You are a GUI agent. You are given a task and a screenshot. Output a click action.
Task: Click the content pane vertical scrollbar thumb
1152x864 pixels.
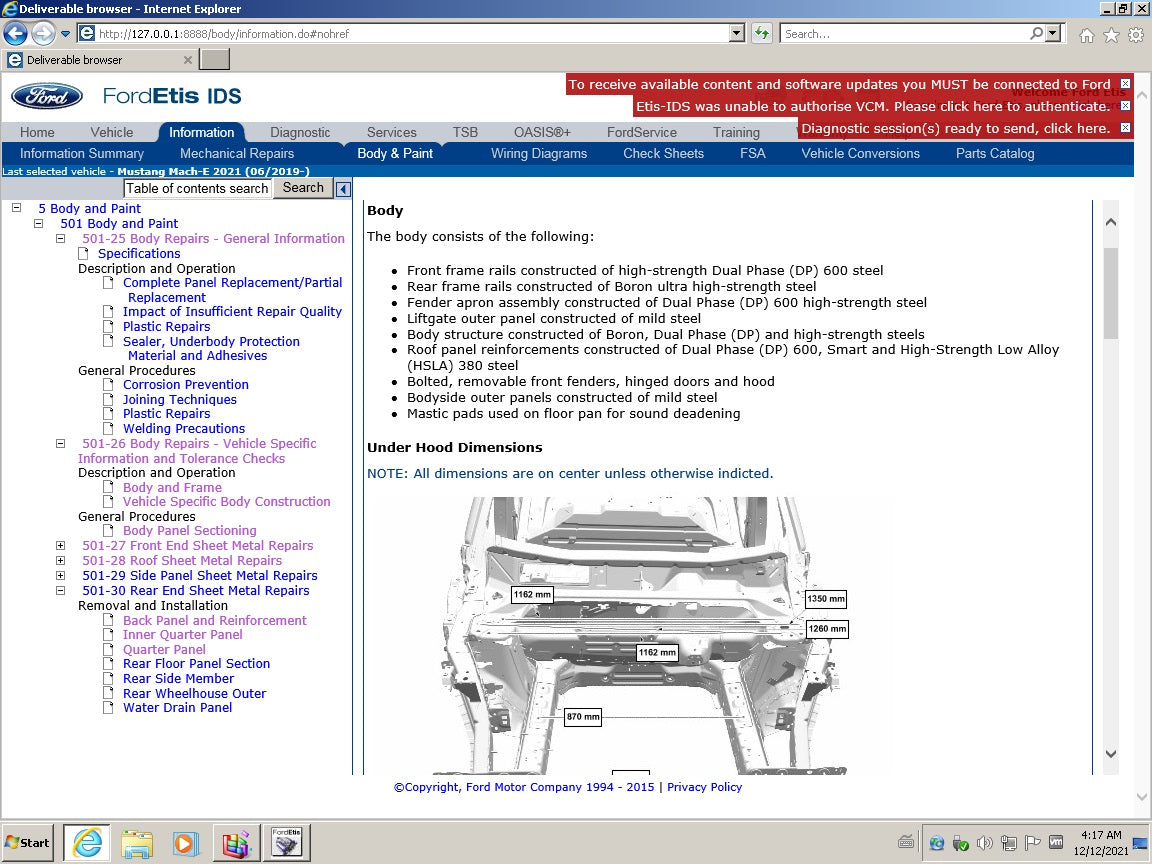click(1111, 293)
